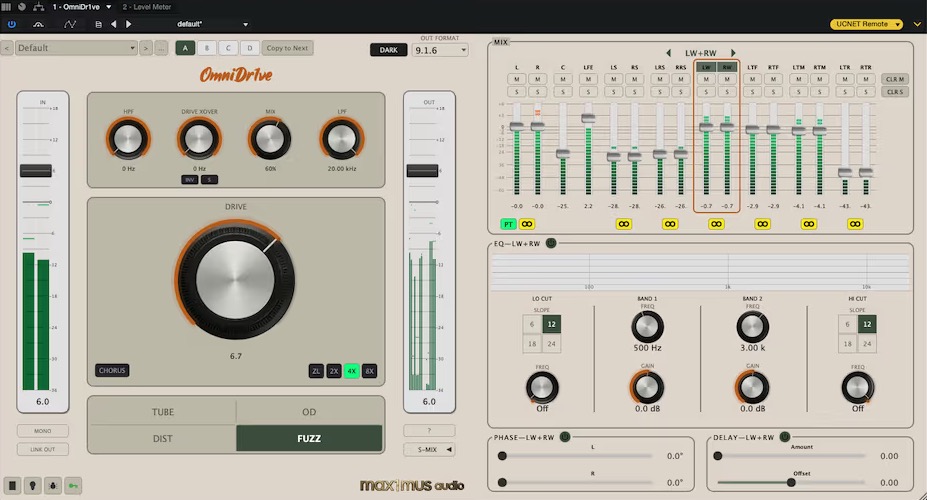The image size is (927, 500).
Task: Click the Delay Offset slider handle
Action: tap(791, 483)
